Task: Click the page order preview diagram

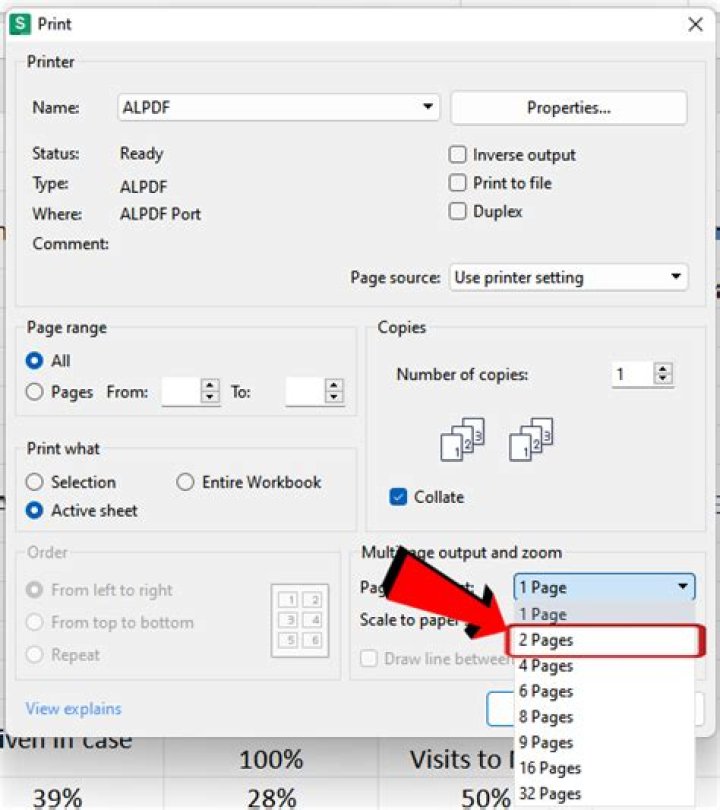Action: 300,620
